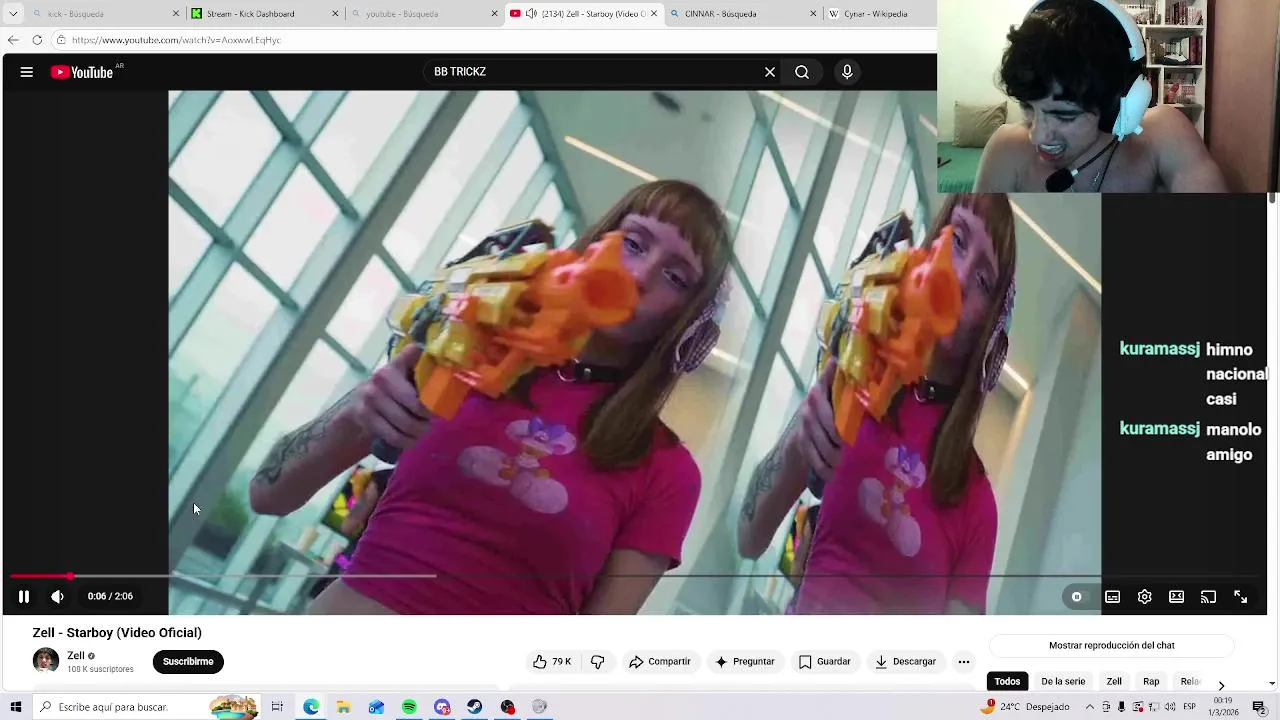The image size is (1280, 720).
Task: Mute the video volume speaker icon
Action: tap(58, 596)
